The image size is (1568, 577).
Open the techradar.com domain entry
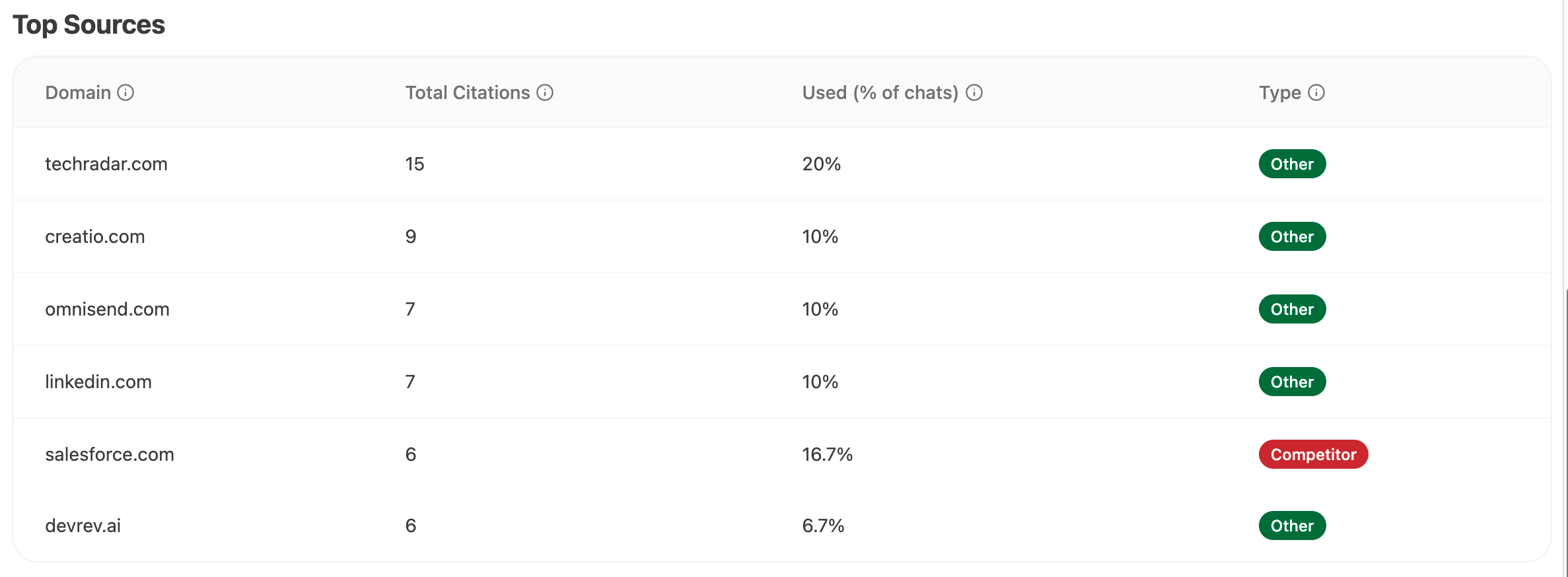point(106,164)
